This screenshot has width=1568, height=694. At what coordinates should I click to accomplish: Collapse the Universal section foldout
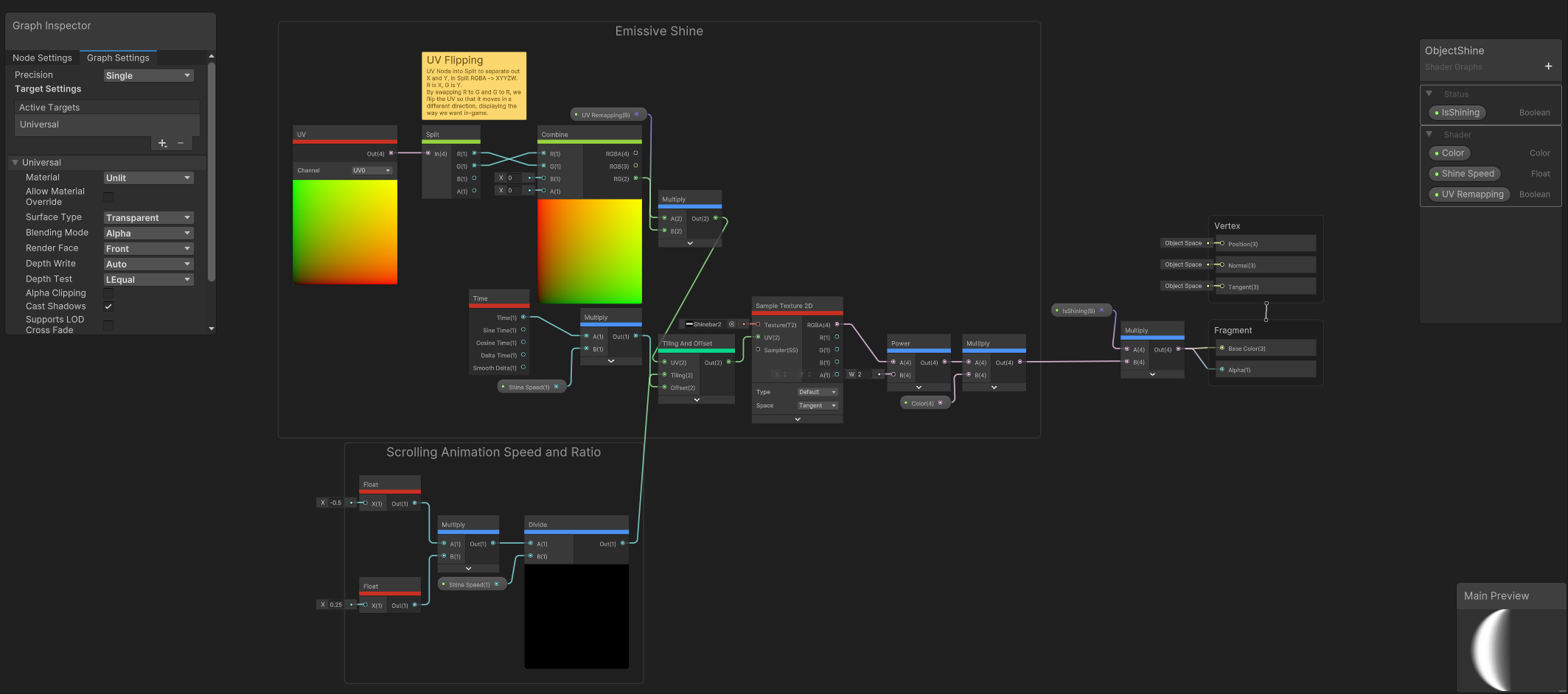pos(15,163)
